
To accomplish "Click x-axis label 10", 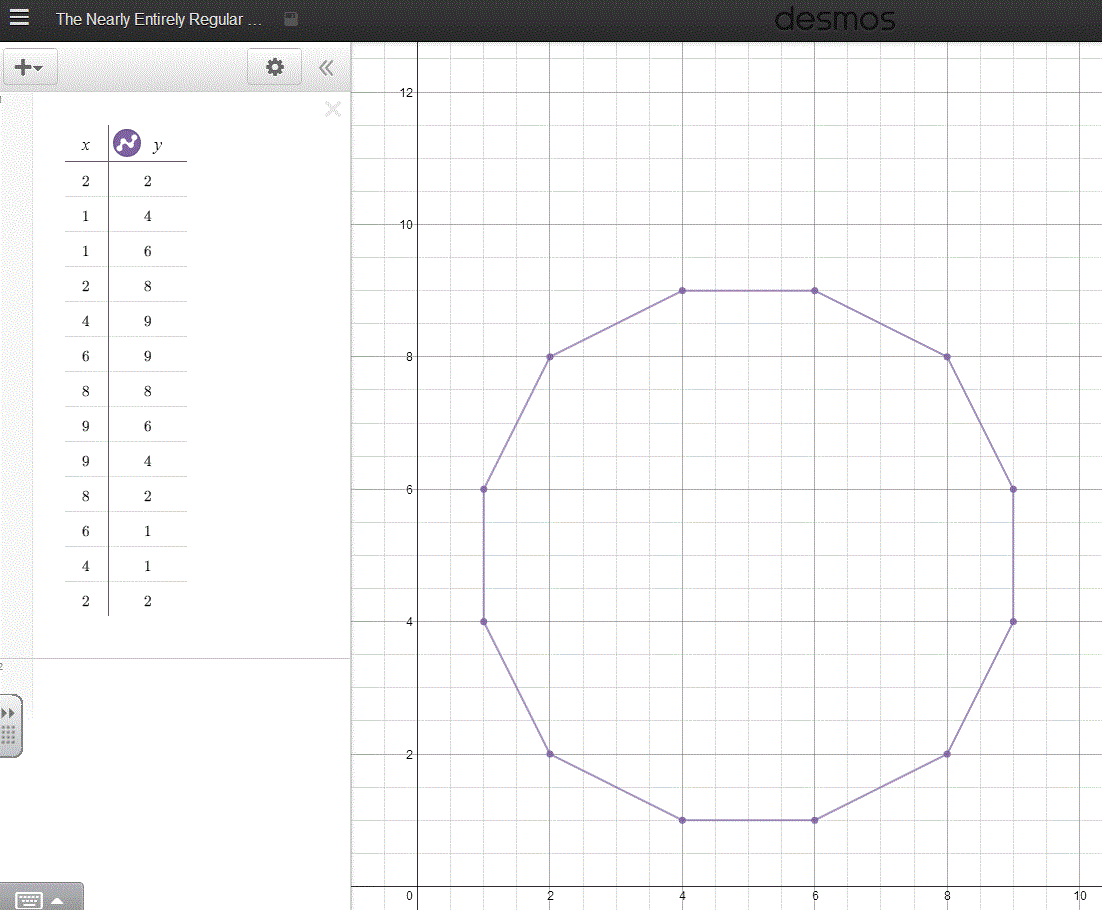I will pyautogui.click(x=1080, y=896).
